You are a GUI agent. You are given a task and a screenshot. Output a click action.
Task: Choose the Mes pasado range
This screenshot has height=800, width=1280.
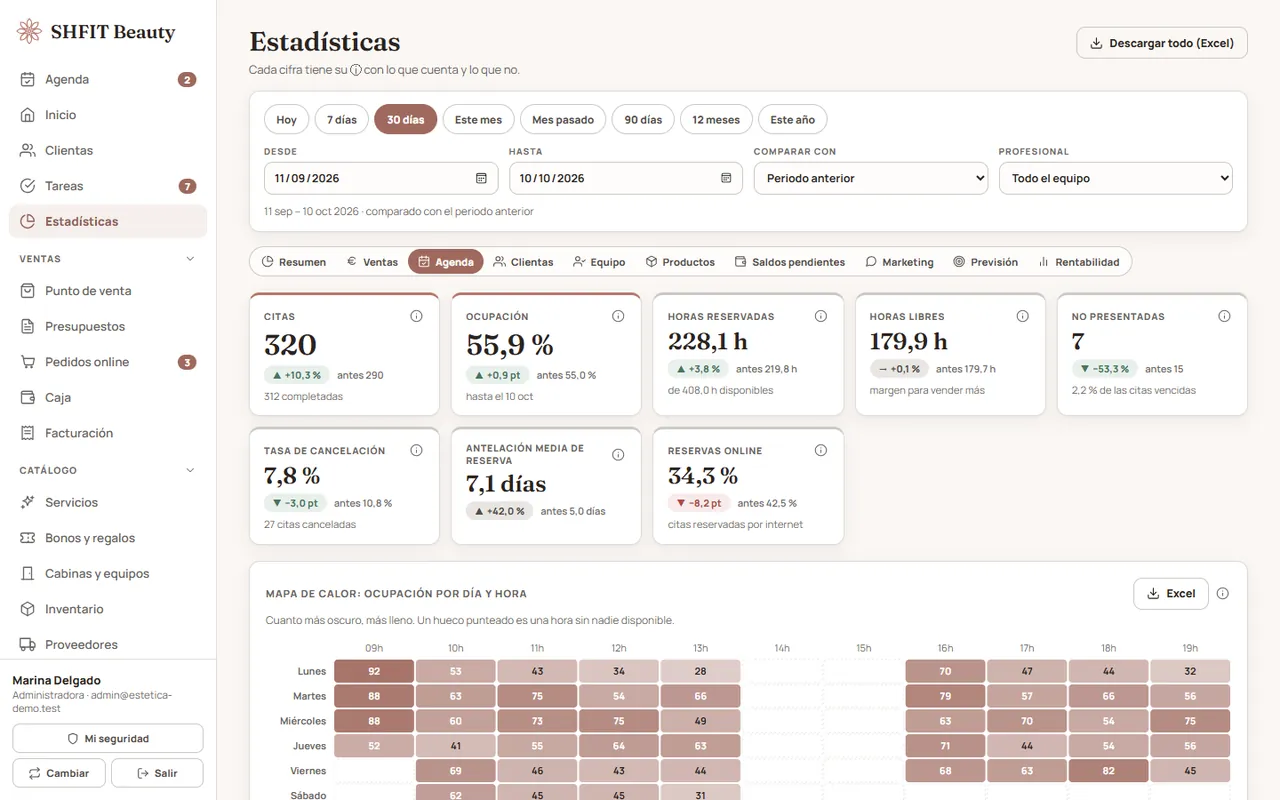[x=563, y=119]
